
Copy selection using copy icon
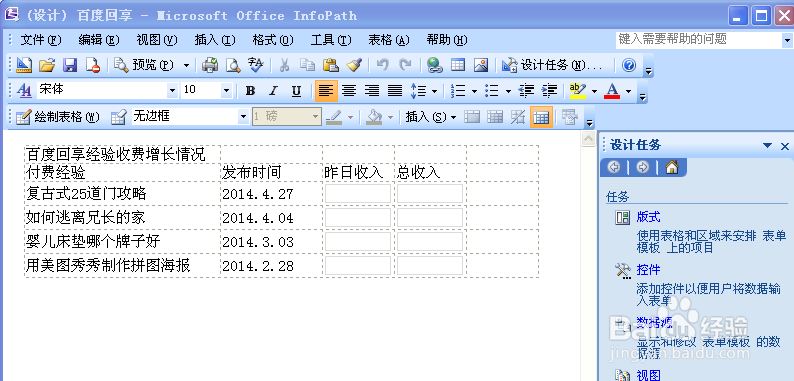tap(307, 65)
